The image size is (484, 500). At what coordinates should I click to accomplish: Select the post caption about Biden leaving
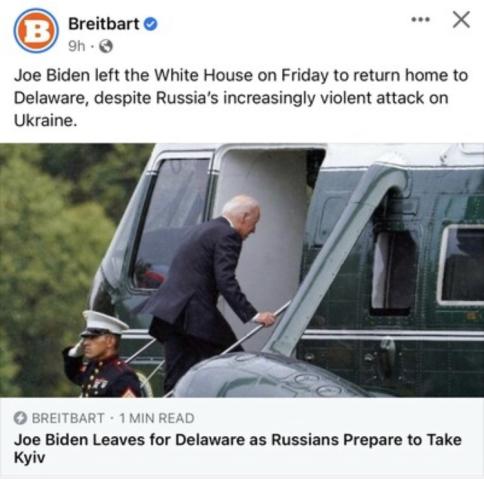tap(241, 98)
